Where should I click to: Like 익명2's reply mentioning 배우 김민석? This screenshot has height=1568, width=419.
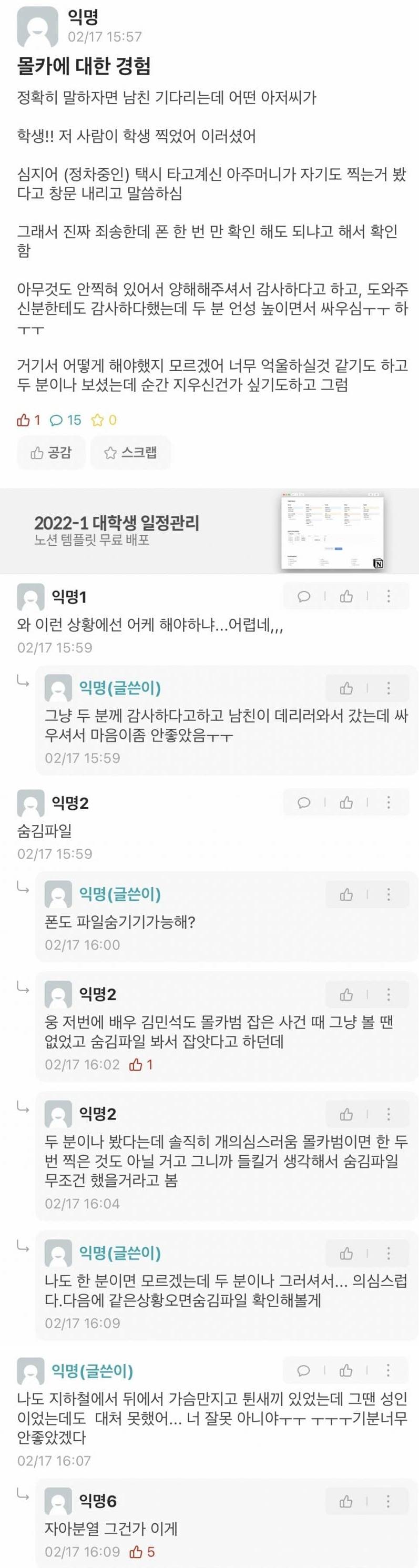tap(346, 995)
